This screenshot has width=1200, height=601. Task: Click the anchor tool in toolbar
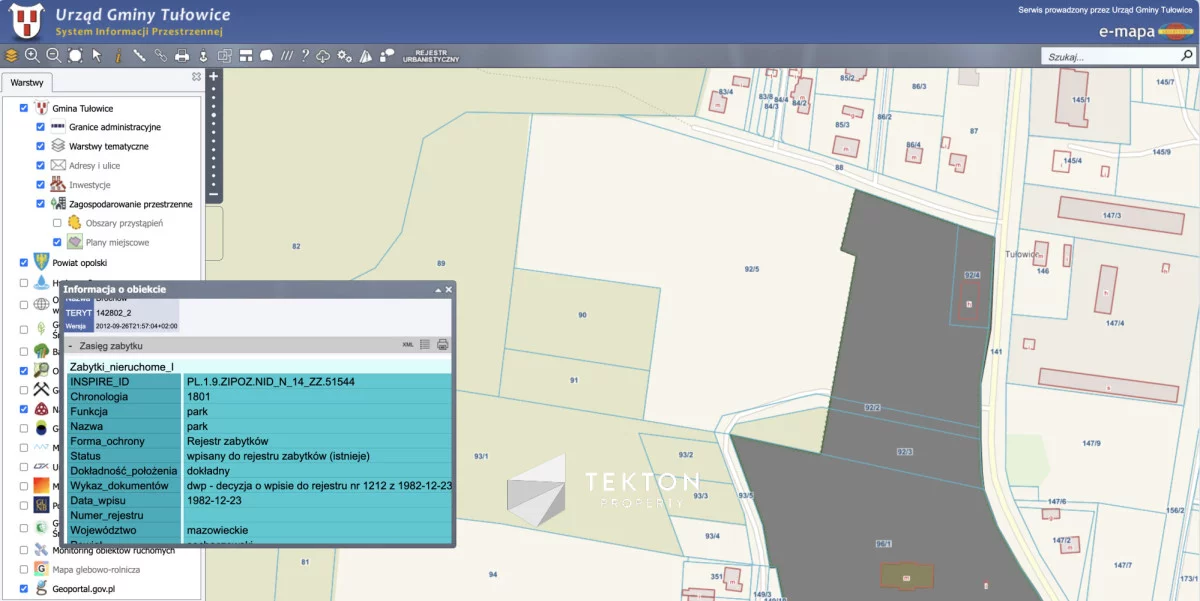point(203,56)
